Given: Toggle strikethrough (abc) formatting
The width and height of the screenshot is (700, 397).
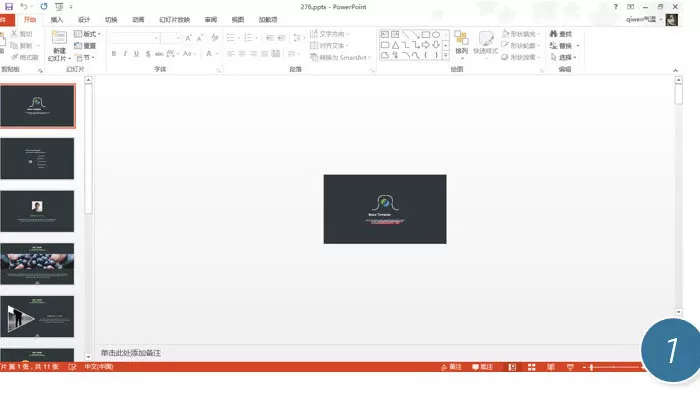Looking at the screenshot, I should click(159, 54).
